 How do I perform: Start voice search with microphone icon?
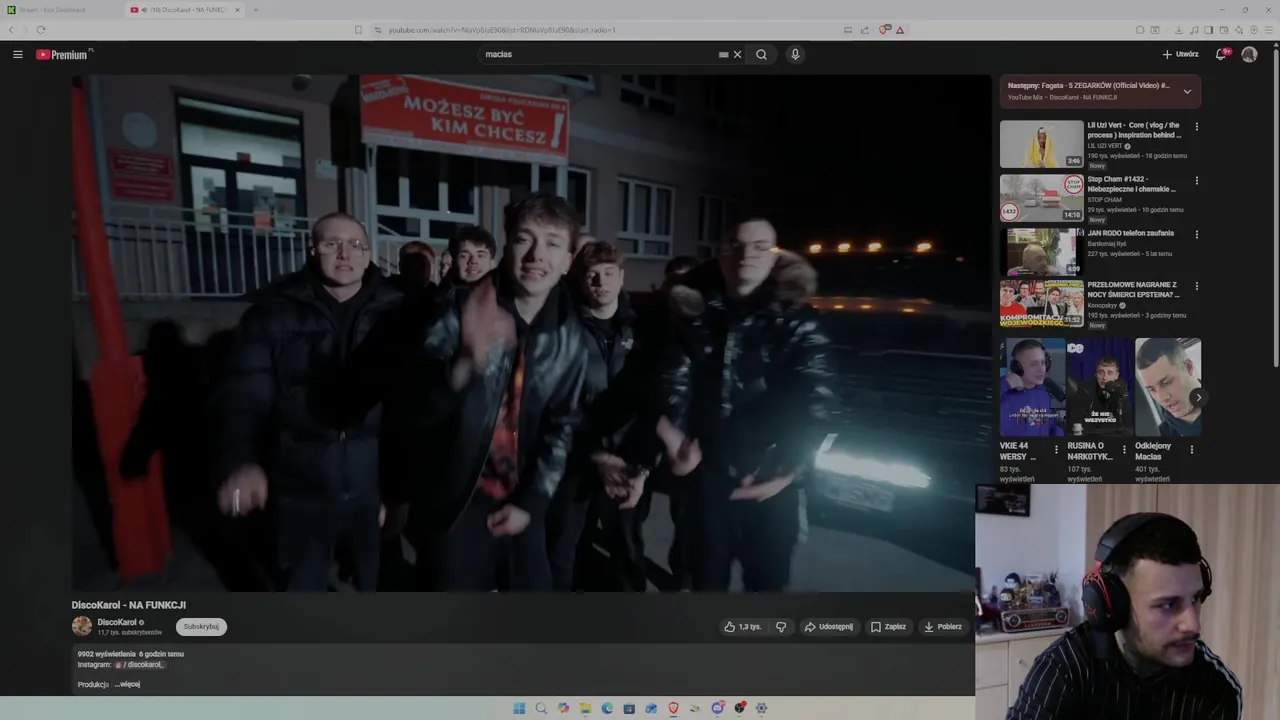tap(795, 55)
